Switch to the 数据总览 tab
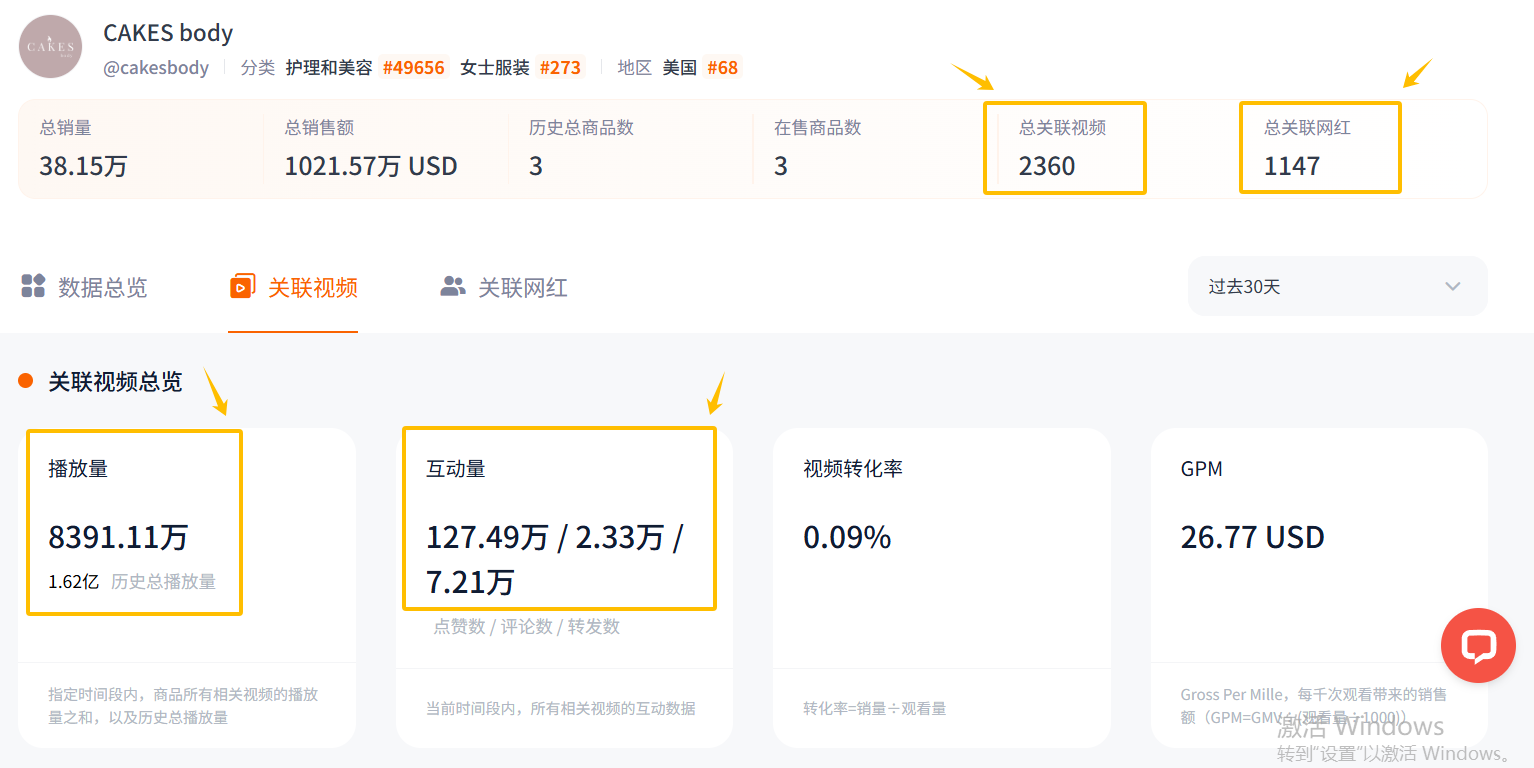Screen dimensions: 1534x768 [x=84, y=287]
